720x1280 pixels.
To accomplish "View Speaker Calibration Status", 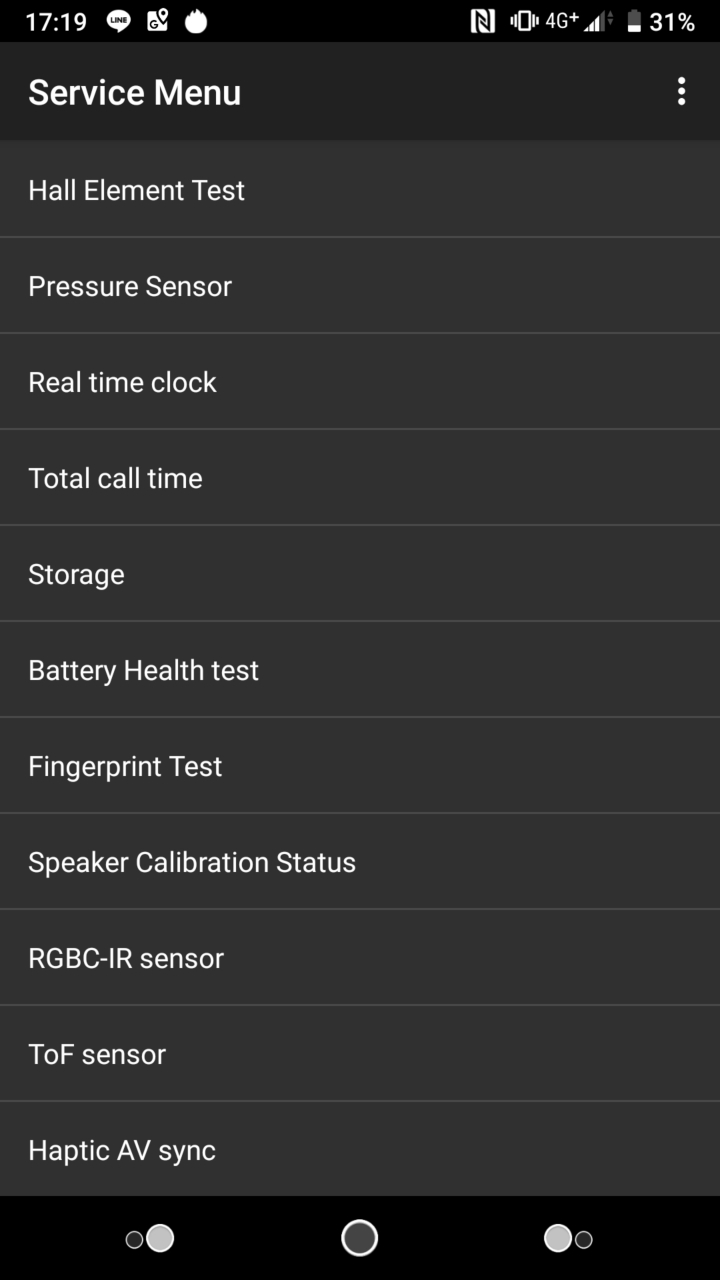I will [x=360, y=862].
